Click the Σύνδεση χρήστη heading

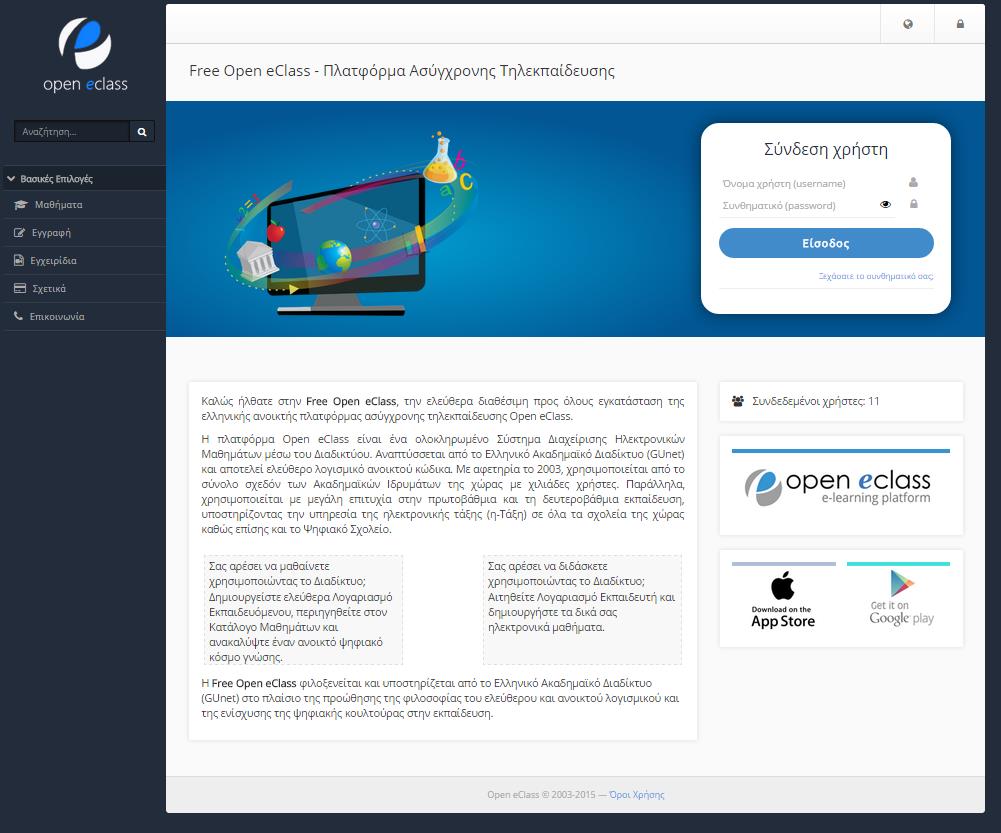coord(826,149)
